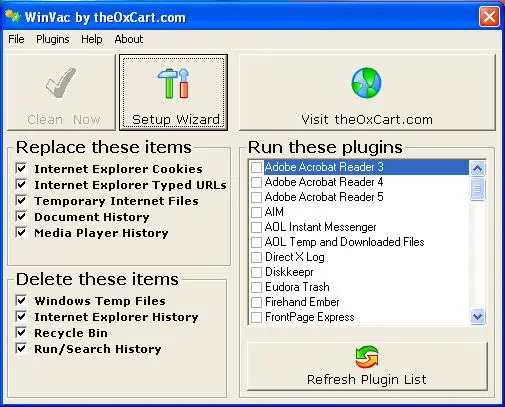The image size is (505, 407).
Task: Open the Help menu
Action: (92, 39)
